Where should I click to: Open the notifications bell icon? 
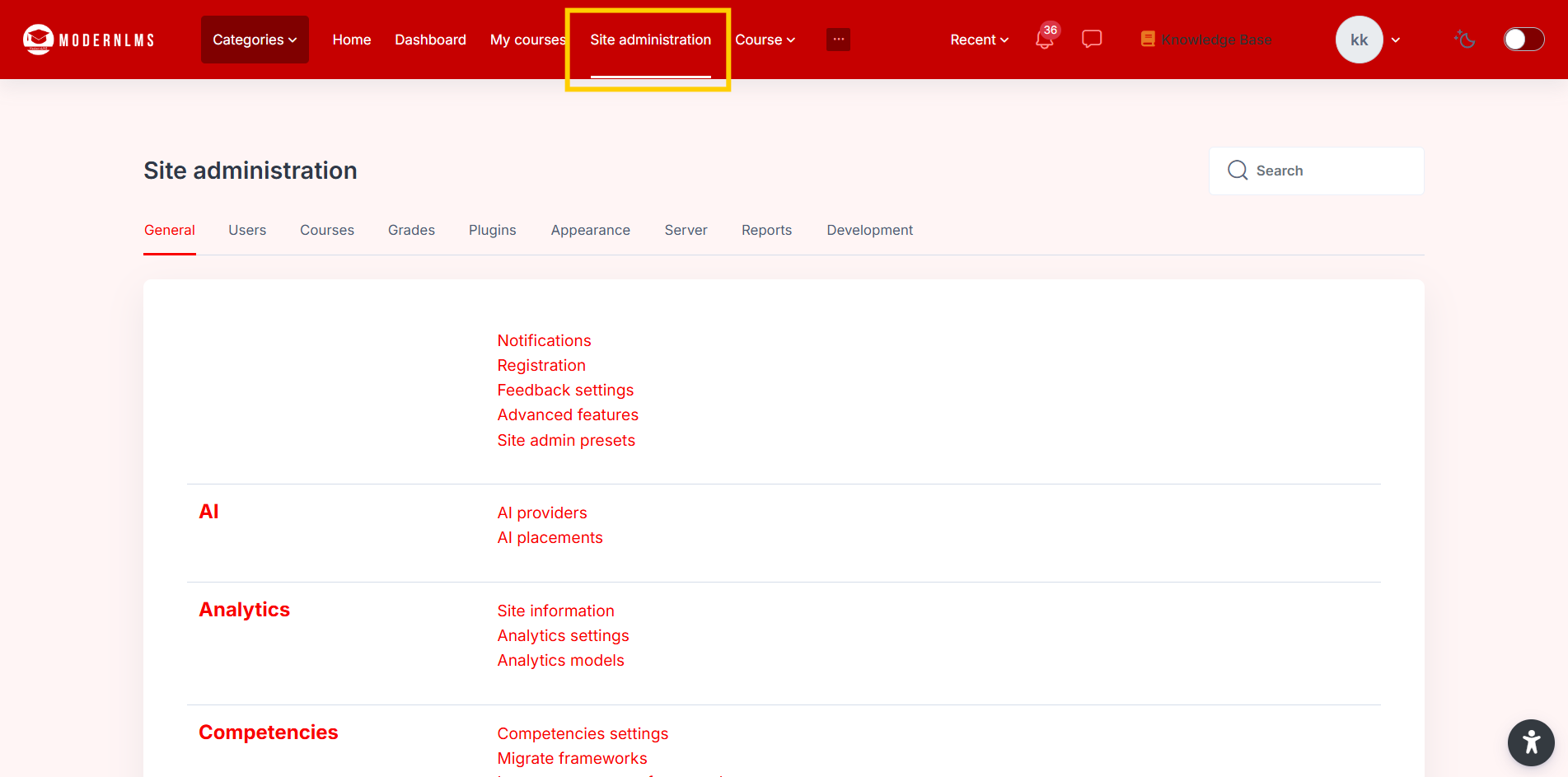tap(1045, 40)
